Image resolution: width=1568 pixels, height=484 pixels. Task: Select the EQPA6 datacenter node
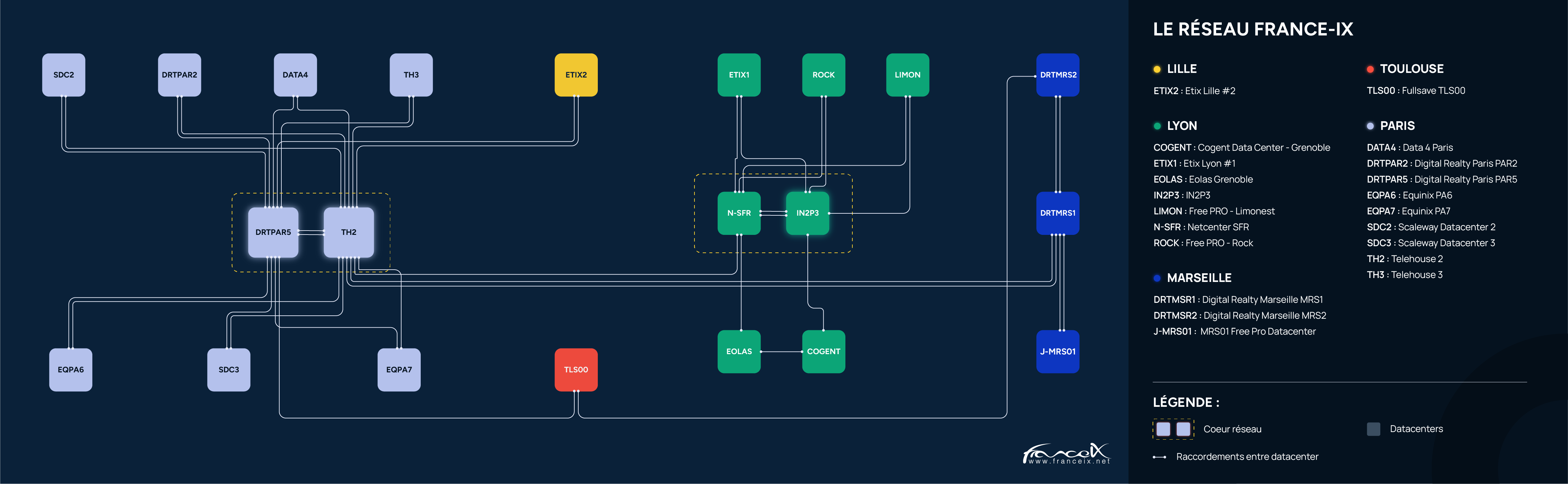coord(71,370)
